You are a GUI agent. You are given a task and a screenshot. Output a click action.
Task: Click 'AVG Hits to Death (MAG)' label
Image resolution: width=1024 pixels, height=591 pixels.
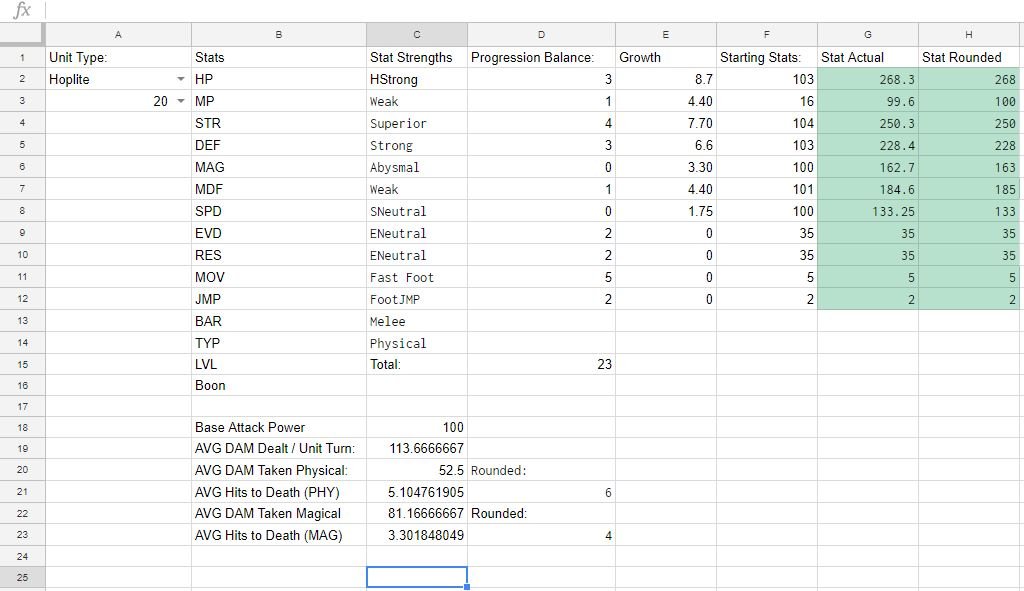pos(279,535)
